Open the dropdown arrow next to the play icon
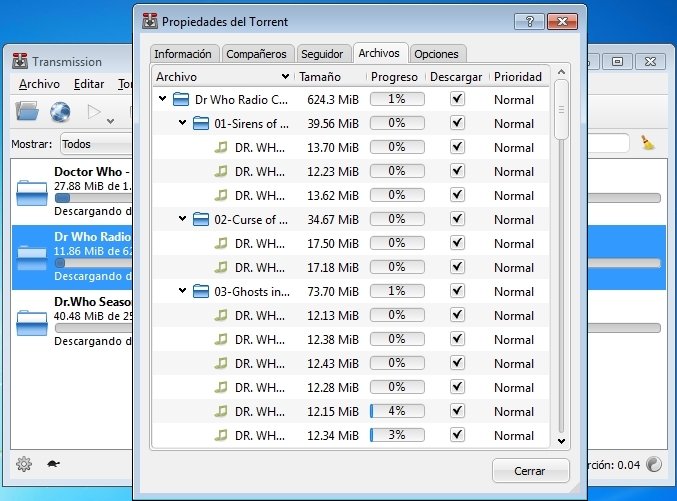Image resolution: width=677 pixels, height=501 pixels. click(x=111, y=121)
